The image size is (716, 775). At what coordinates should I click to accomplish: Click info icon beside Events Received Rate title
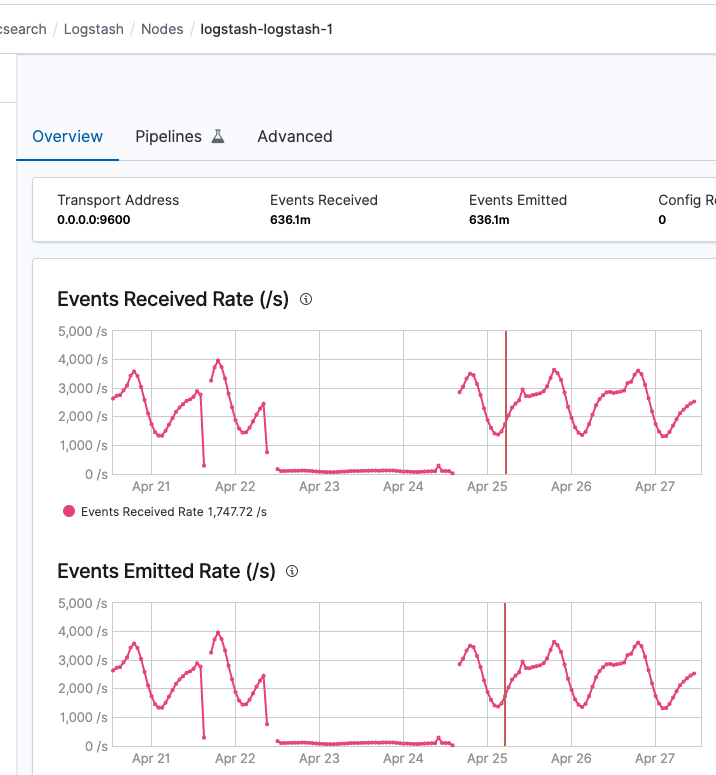click(x=306, y=299)
